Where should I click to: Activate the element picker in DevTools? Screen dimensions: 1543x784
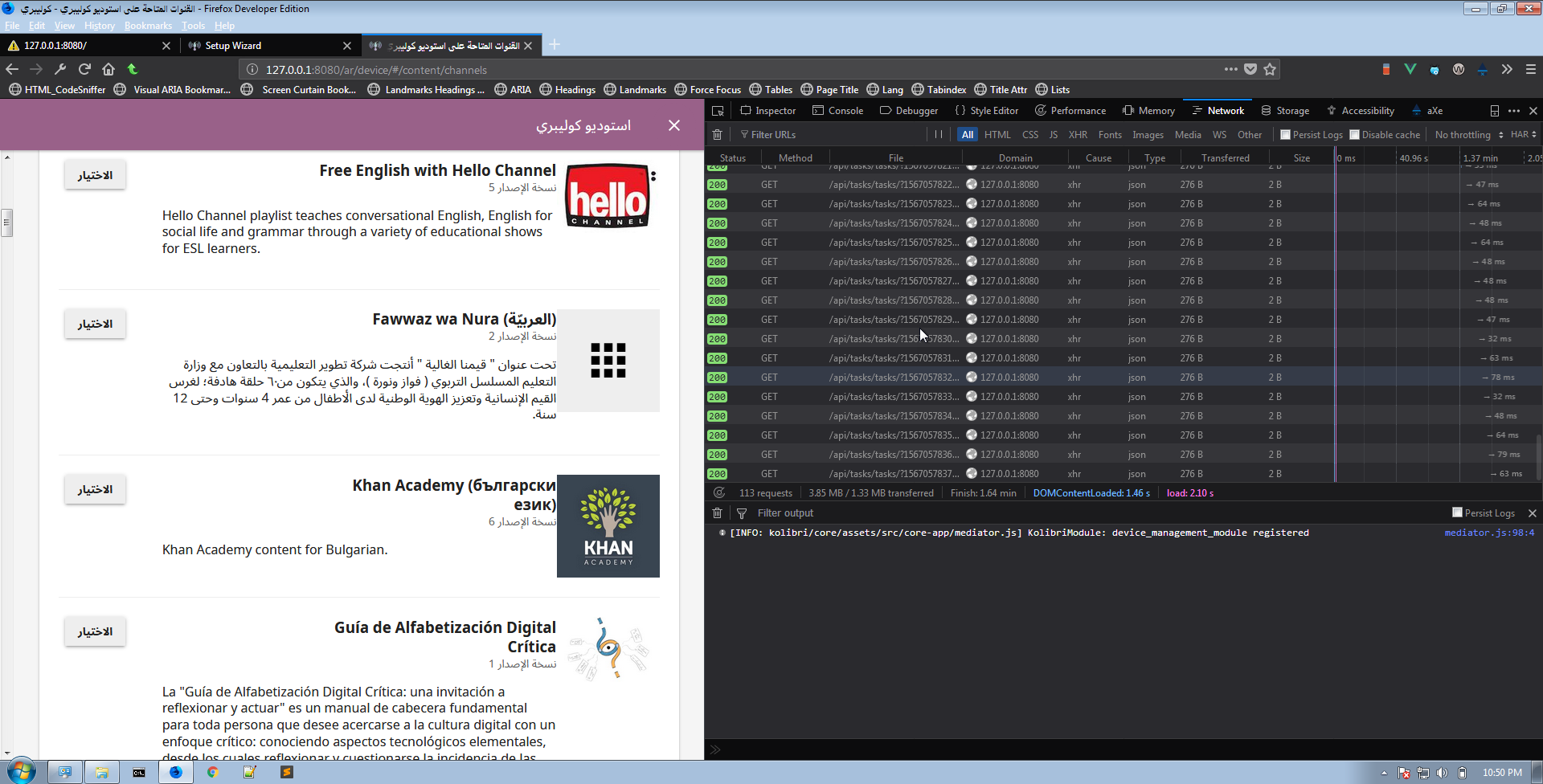point(716,110)
